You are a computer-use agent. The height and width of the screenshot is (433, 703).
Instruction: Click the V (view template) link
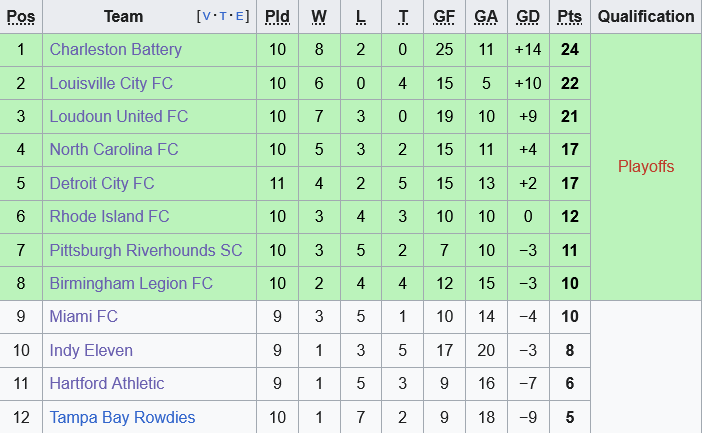coord(205,17)
